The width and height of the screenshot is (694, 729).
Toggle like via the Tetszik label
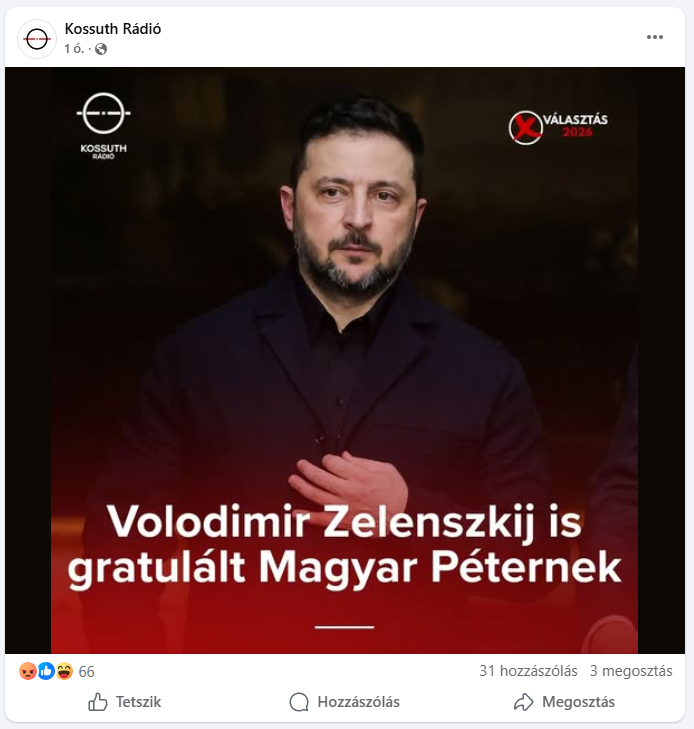click(138, 702)
